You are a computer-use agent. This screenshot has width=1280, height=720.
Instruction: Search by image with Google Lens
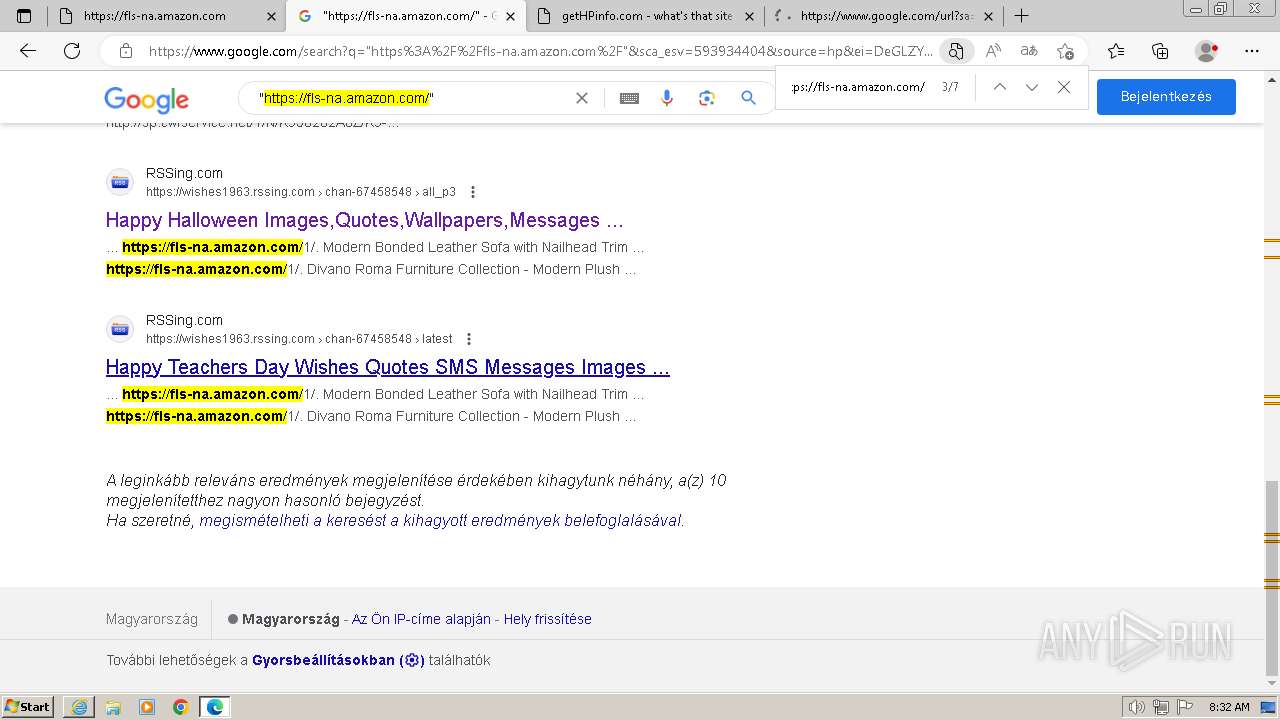coord(707,97)
